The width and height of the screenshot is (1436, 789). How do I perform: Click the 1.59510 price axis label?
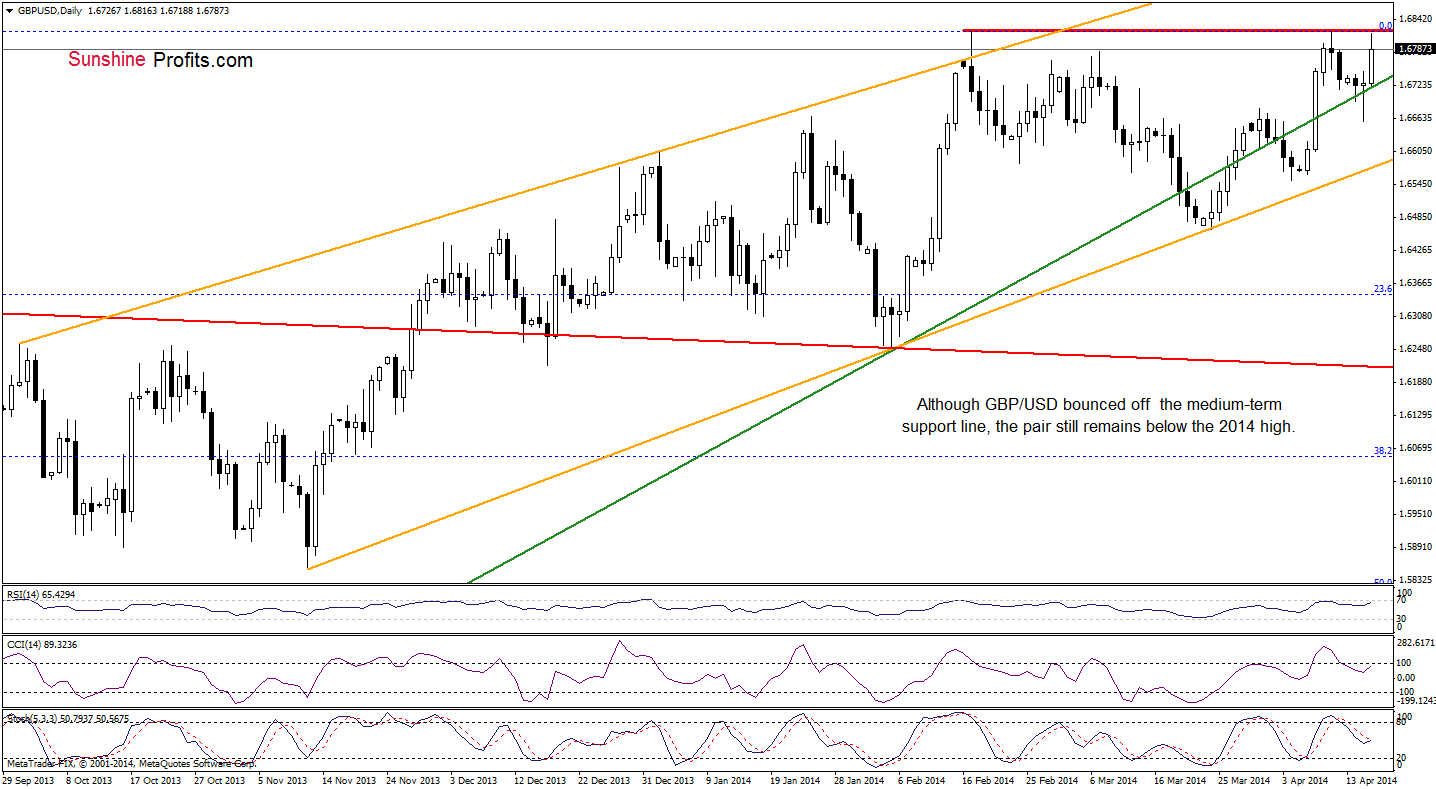(1414, 515)
